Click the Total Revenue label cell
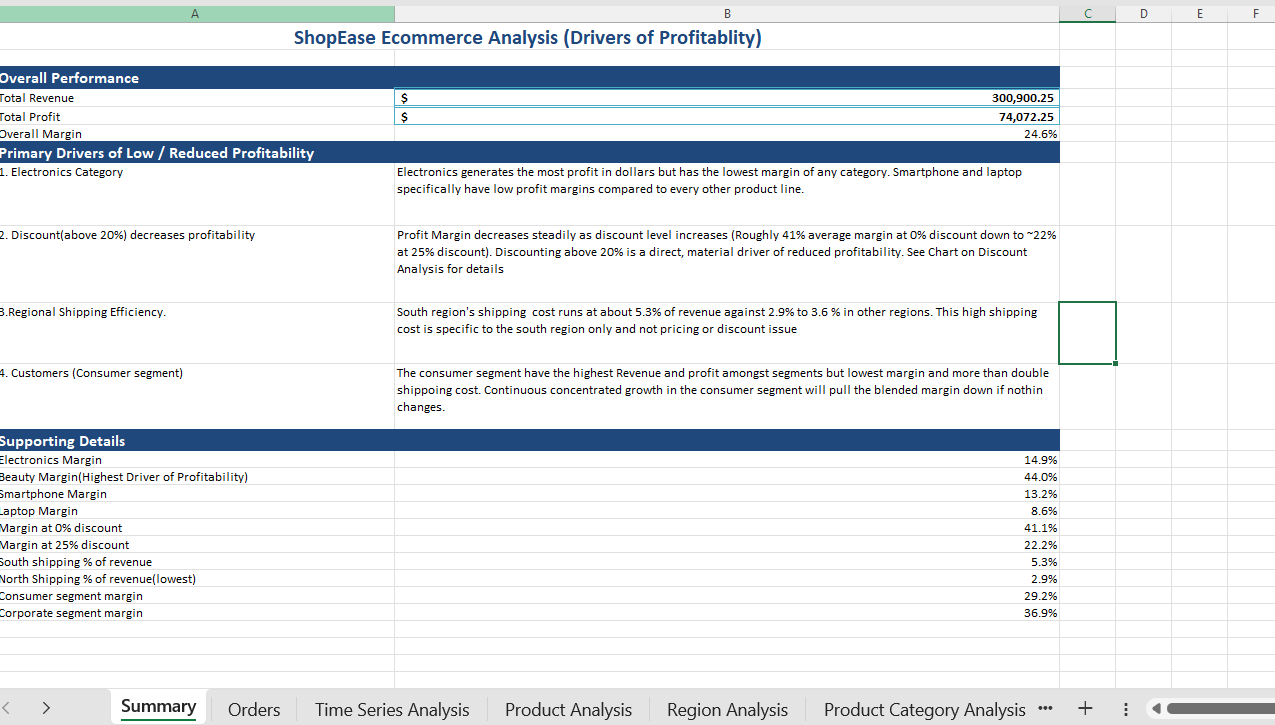 tap(197, 98)
